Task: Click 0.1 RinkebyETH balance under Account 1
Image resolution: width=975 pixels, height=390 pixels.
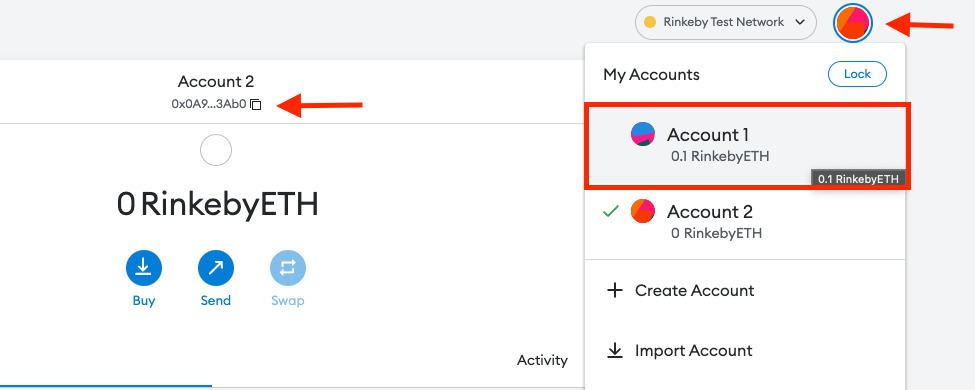Action: click(720, 157)
